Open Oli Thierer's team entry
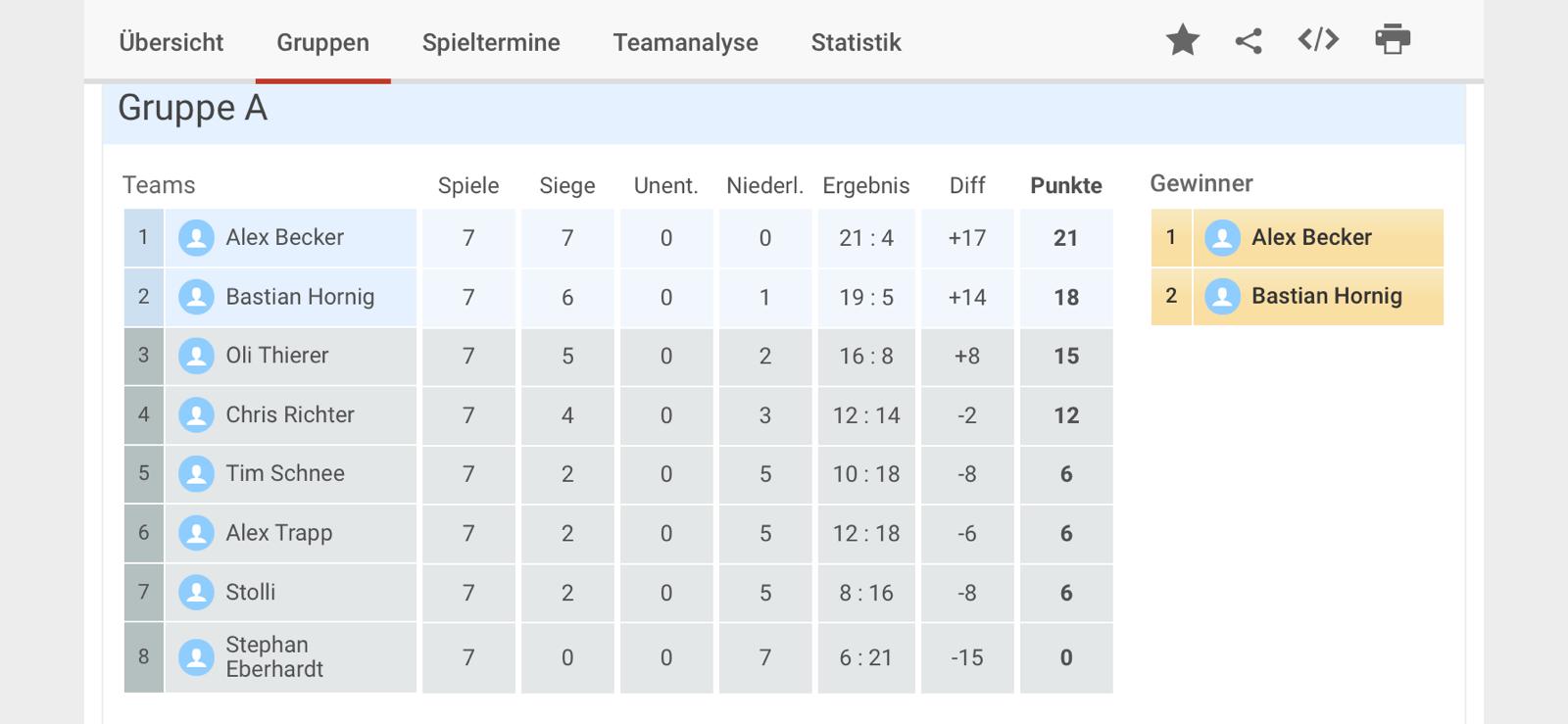This screenshot has height=724, width=1568. [276, 356]
